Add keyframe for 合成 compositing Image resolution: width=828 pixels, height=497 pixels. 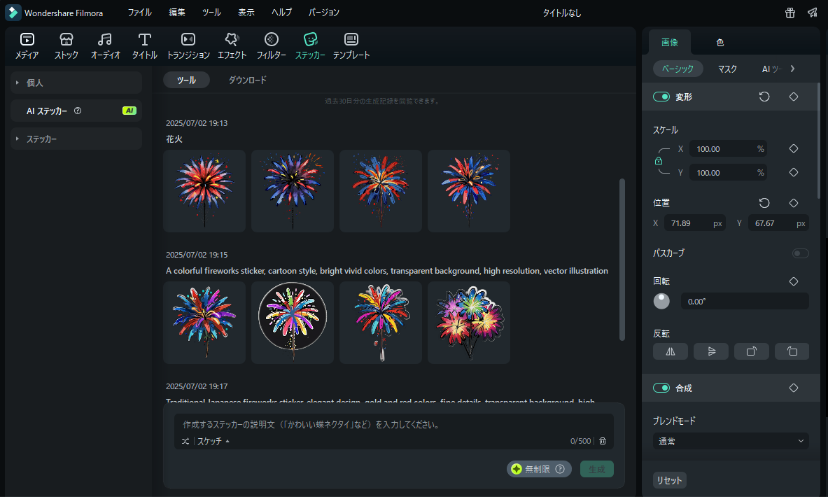(x=794, y=388)
